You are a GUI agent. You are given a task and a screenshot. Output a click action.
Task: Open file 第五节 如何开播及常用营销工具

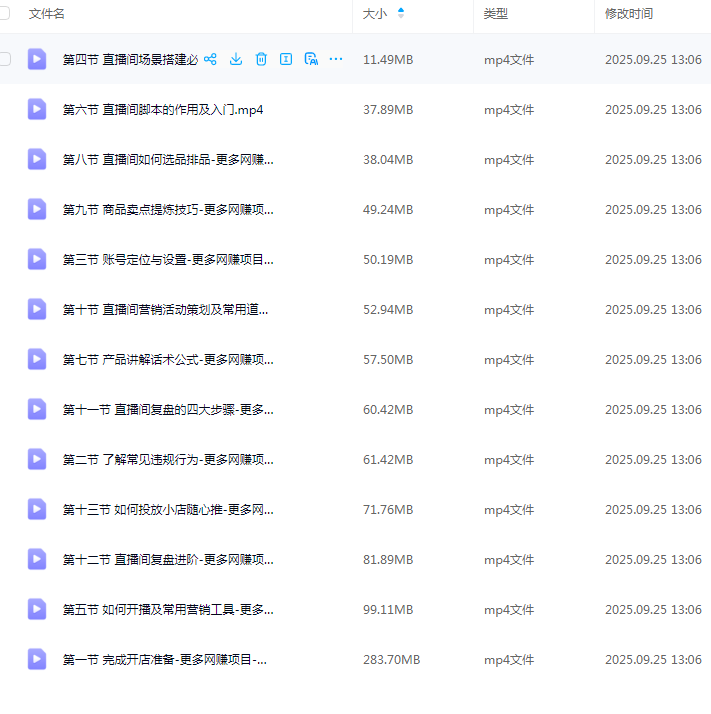(x=168, y=610)
